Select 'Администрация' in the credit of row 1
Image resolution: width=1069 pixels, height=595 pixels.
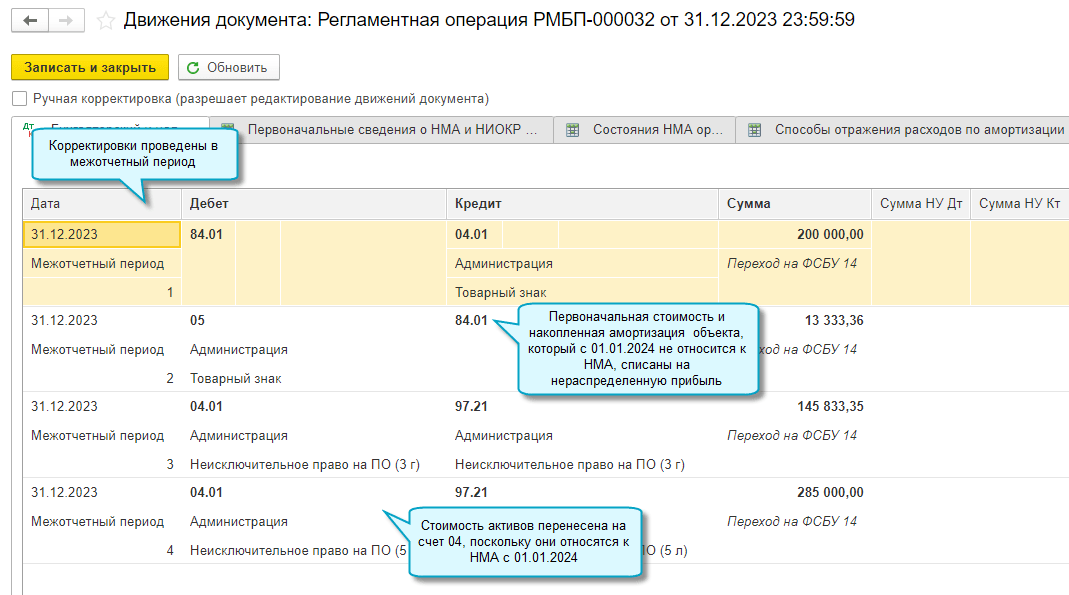point(504,264)
